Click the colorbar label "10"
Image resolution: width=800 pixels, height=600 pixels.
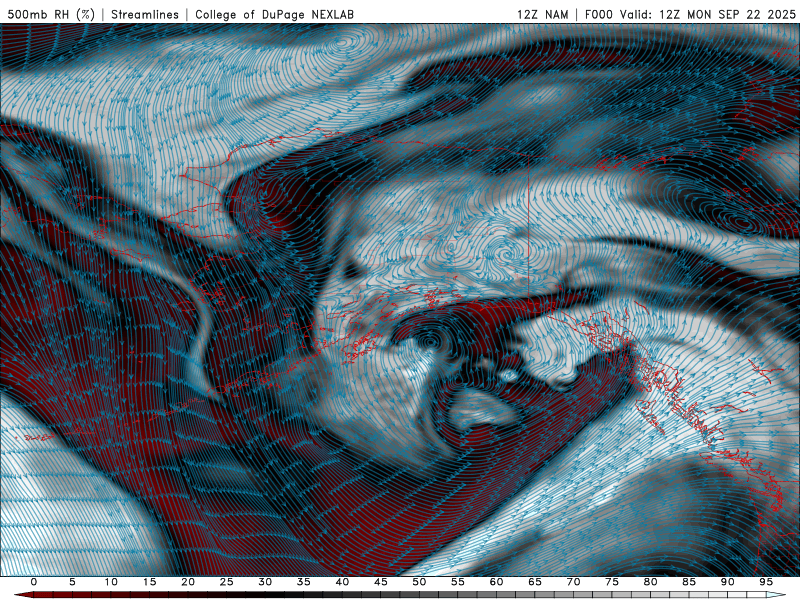111,582
